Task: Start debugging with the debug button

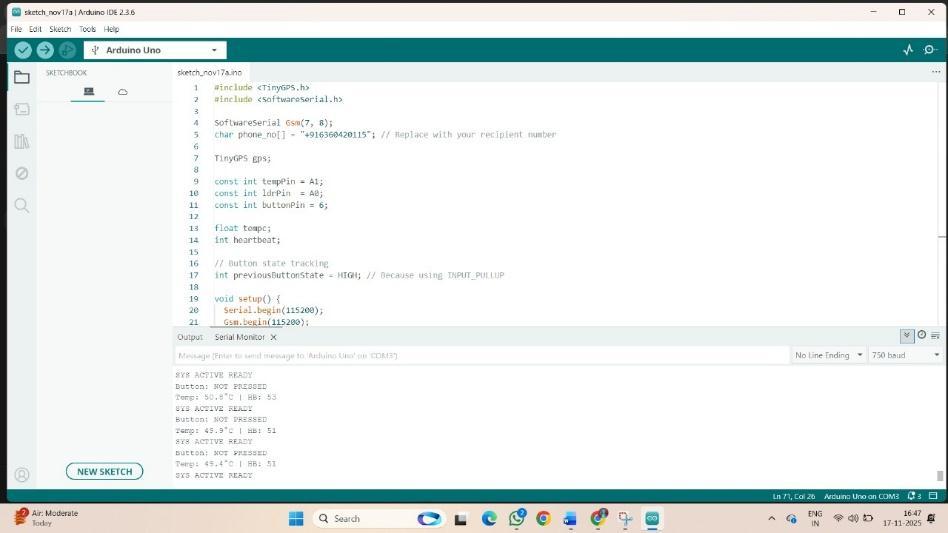Action: click(67, 50)
